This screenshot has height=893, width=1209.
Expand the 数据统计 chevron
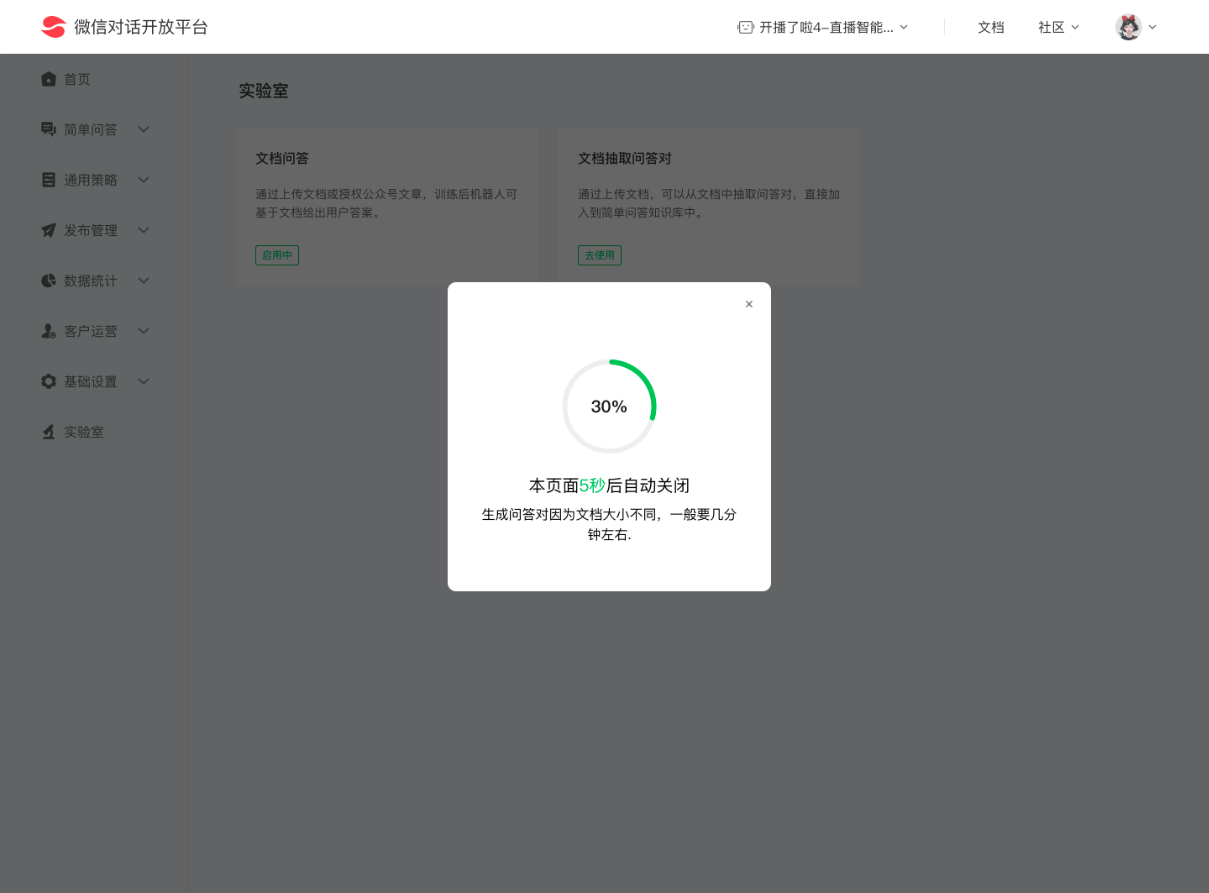(143, 281)
